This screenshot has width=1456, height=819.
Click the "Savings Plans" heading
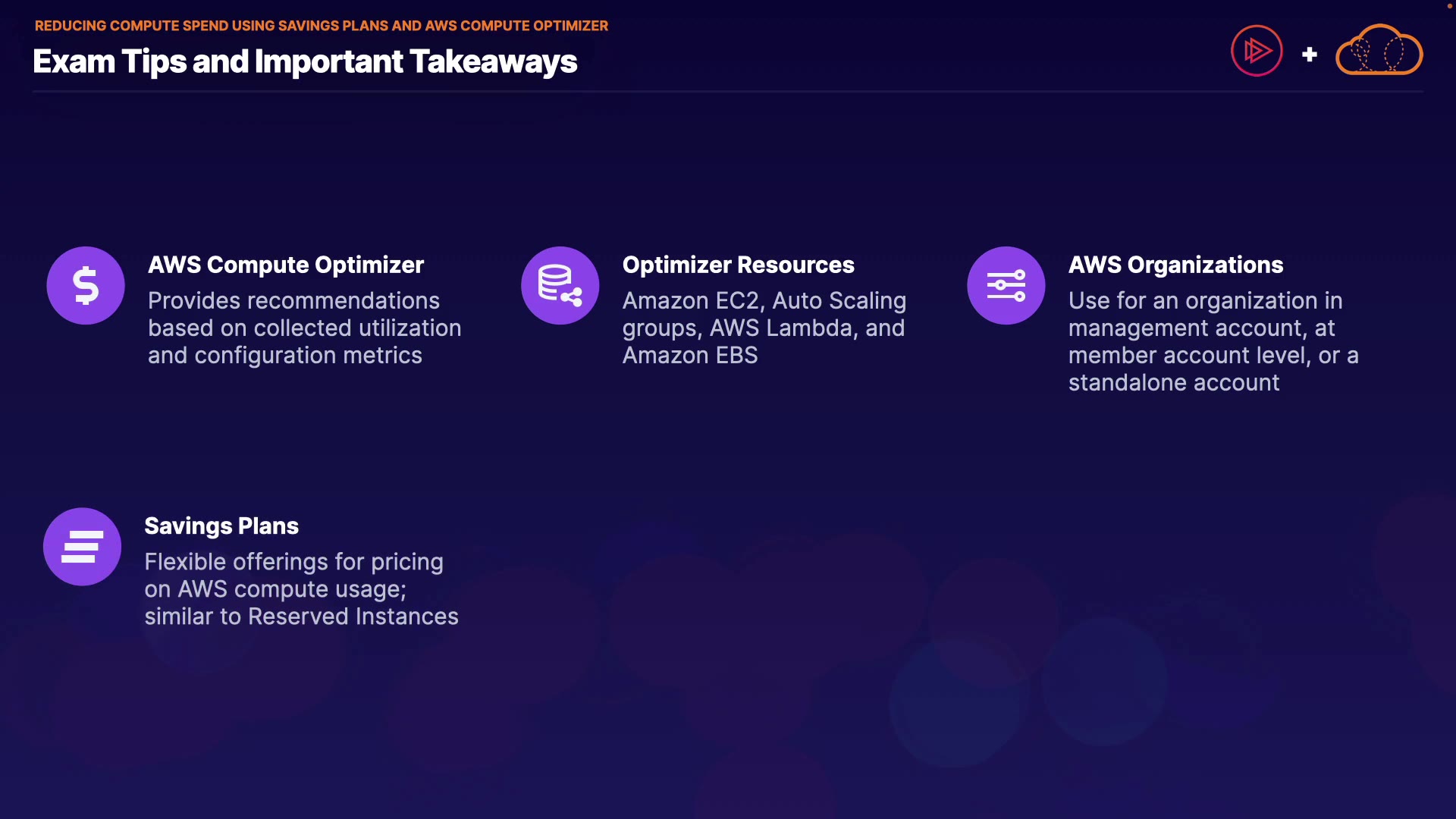click(221, 526)
